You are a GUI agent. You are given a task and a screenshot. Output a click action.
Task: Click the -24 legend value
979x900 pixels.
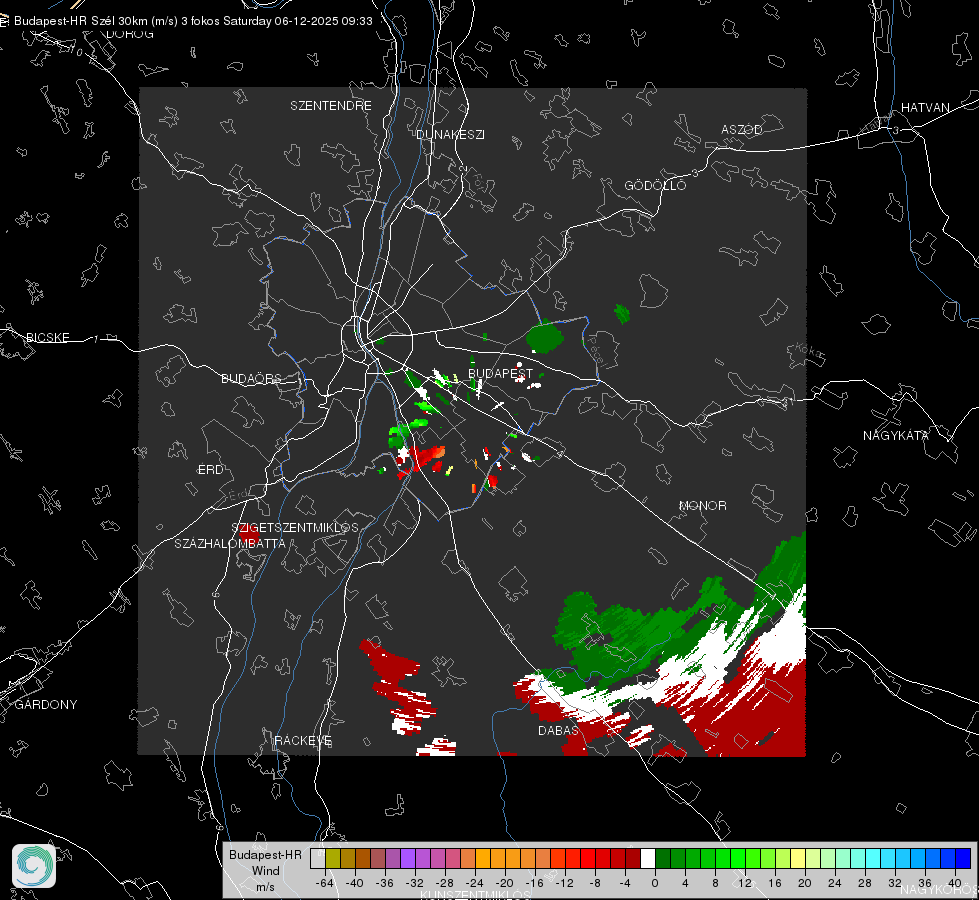coord(475,883)
